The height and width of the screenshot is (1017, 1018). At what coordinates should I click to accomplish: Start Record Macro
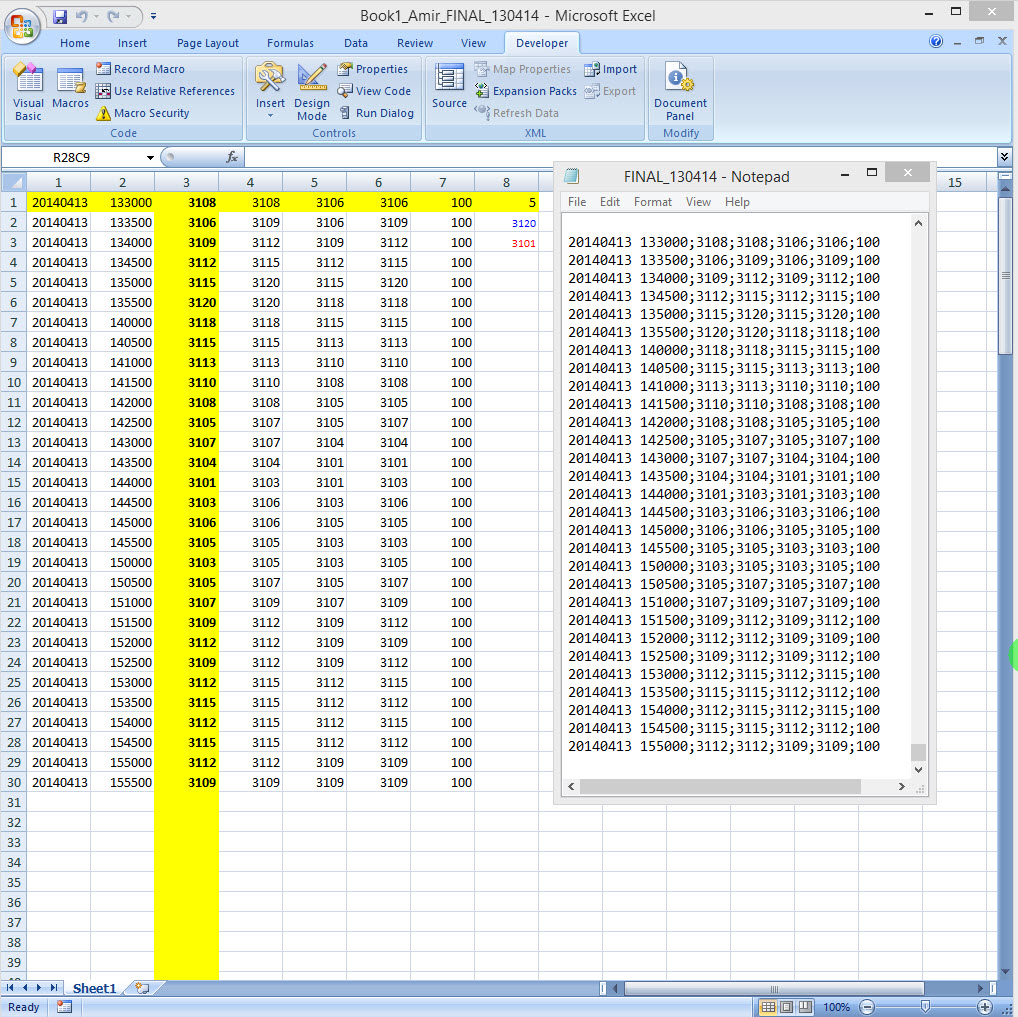tap(140, 69)
